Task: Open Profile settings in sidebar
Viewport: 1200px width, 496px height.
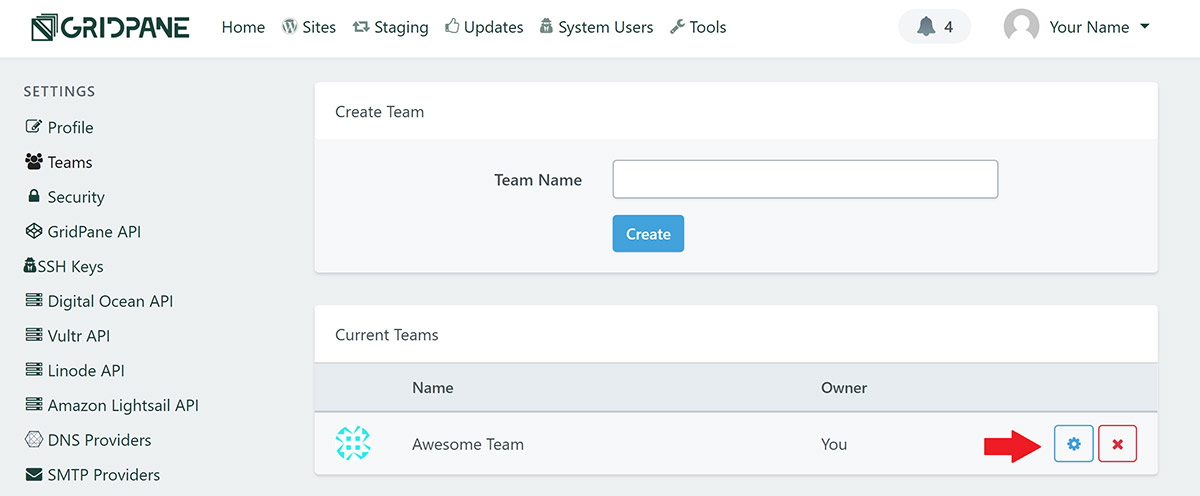Action: pyautogui.click(x=59, y=127)
